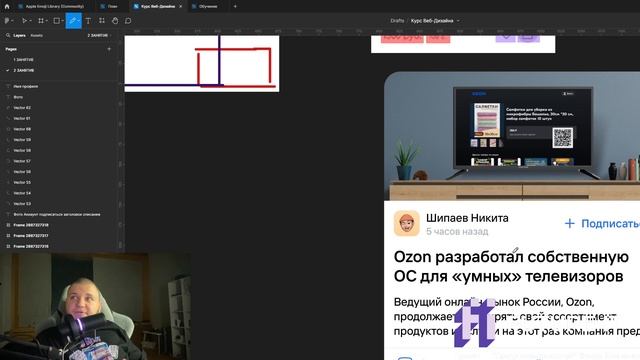Select the Frame tool
The height and width of the screenshot is (360, 640).
click(41, 20)
